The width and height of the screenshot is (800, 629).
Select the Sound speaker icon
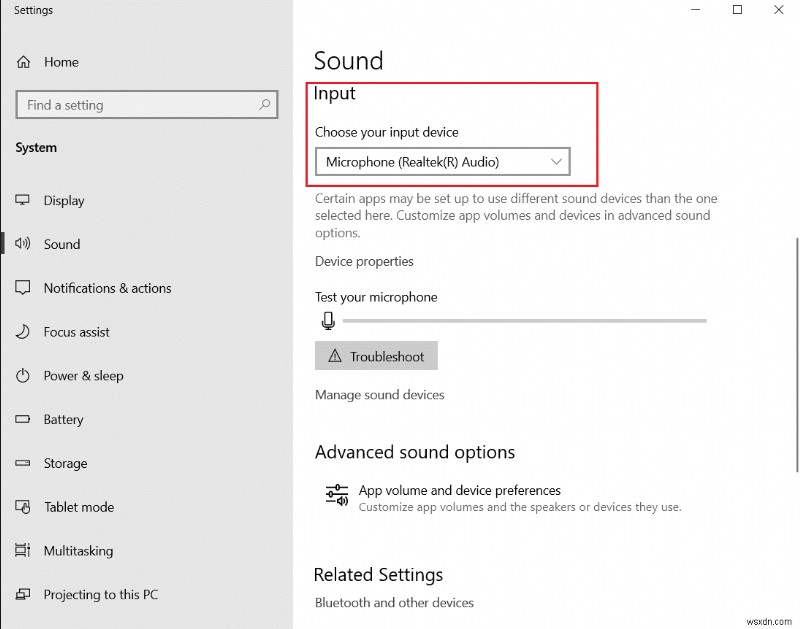22,244
